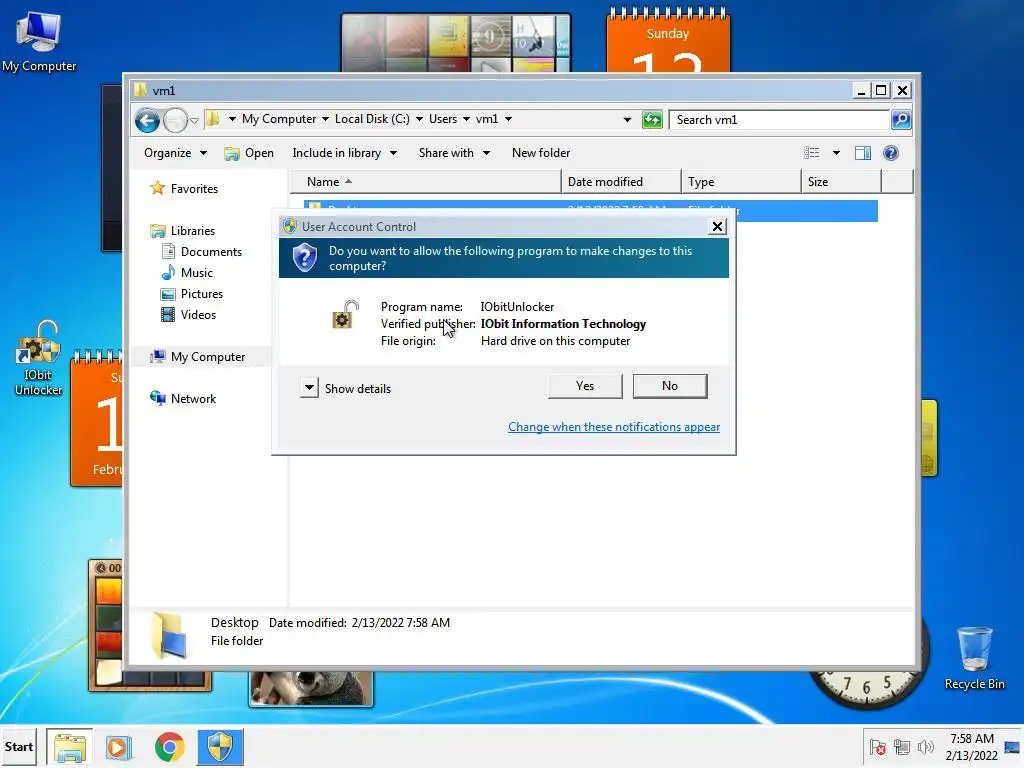The height and width of the screenshot is (768, 1024).
Task: Open Include in library menu
Action: (344, 153)
